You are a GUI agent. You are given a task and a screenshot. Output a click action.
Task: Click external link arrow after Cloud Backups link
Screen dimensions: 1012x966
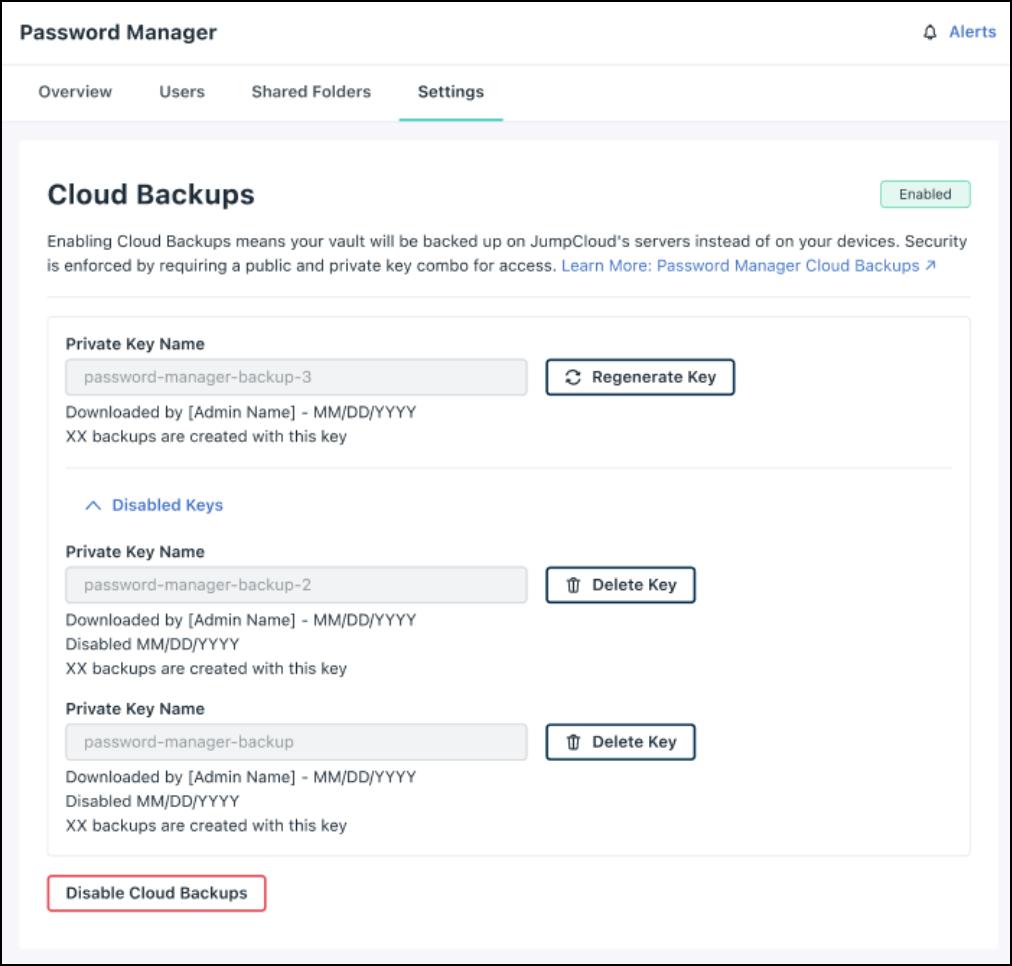point(931,266)
